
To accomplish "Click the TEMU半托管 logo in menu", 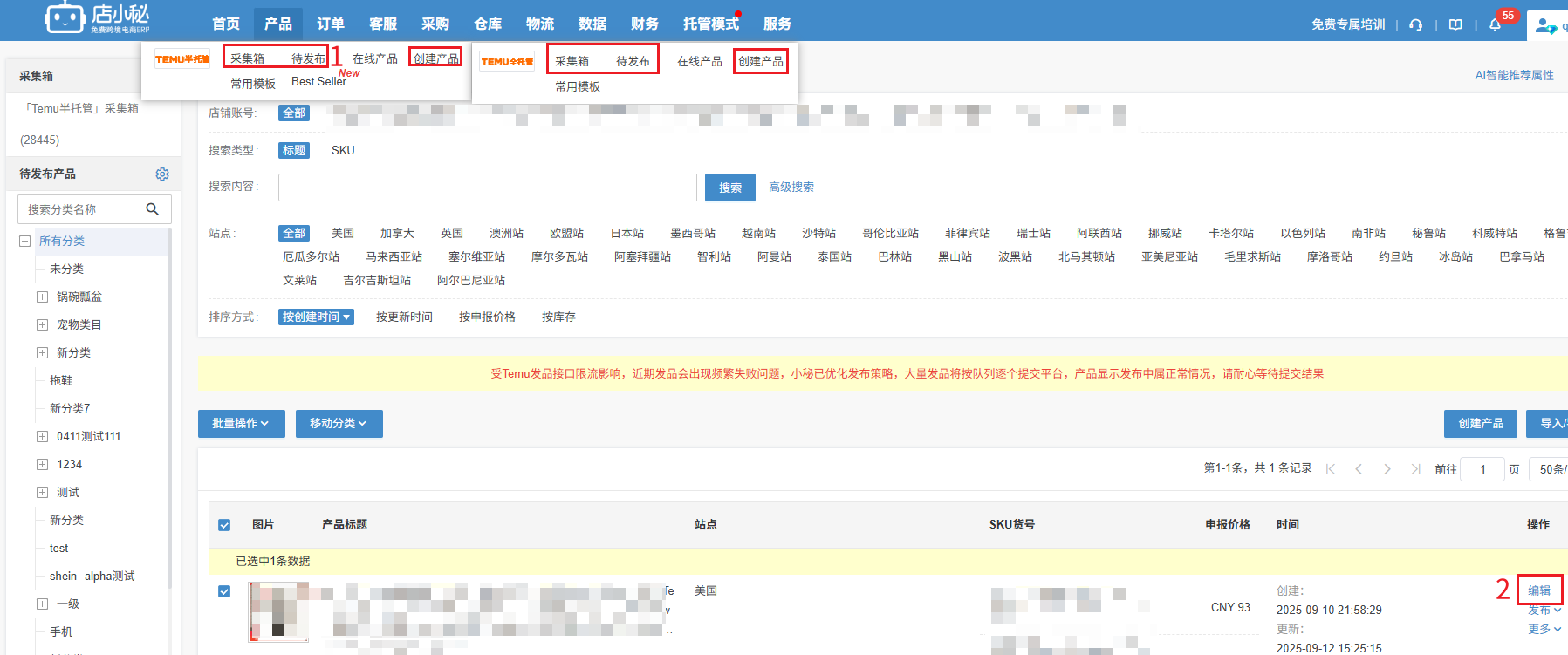I will (182, 58).
